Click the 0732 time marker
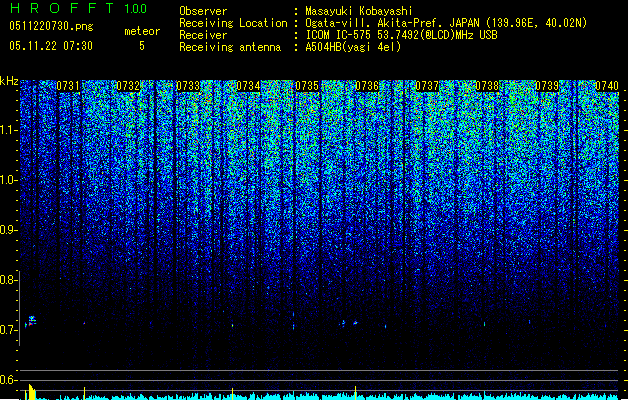Image resolution: width=629 pixels, height=400 pixels. [x=128, y=86]
